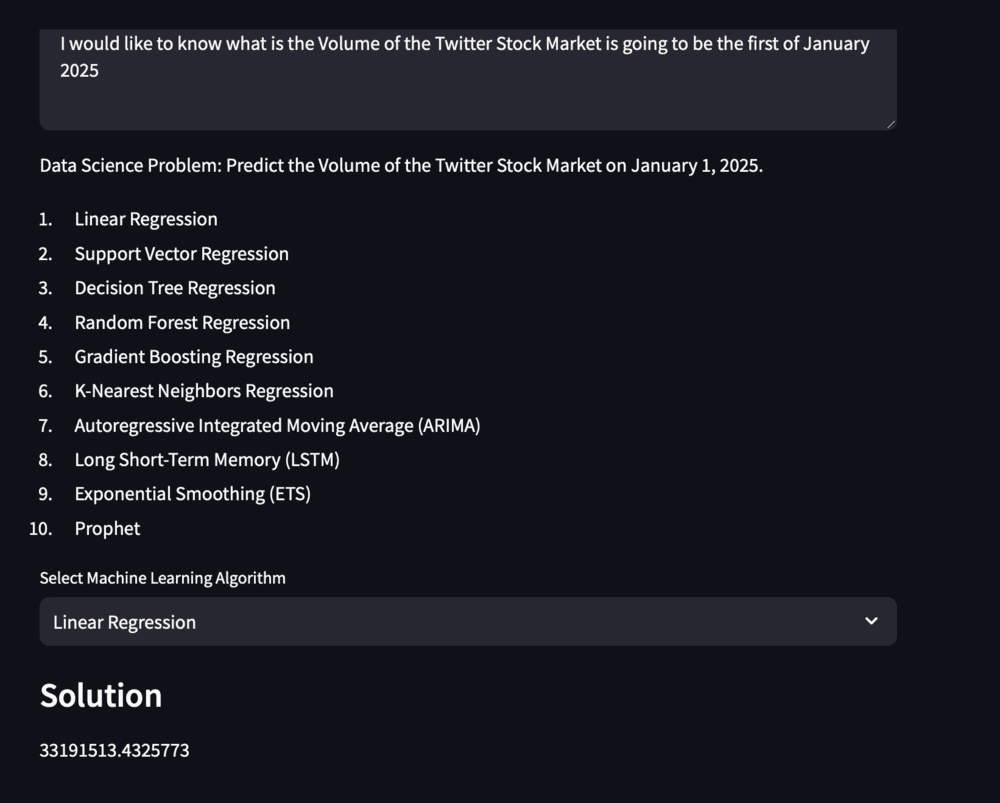The height and width of the screenshot is (803, 1000).
Task: Click the Solution heading
Action: [101, 695]
